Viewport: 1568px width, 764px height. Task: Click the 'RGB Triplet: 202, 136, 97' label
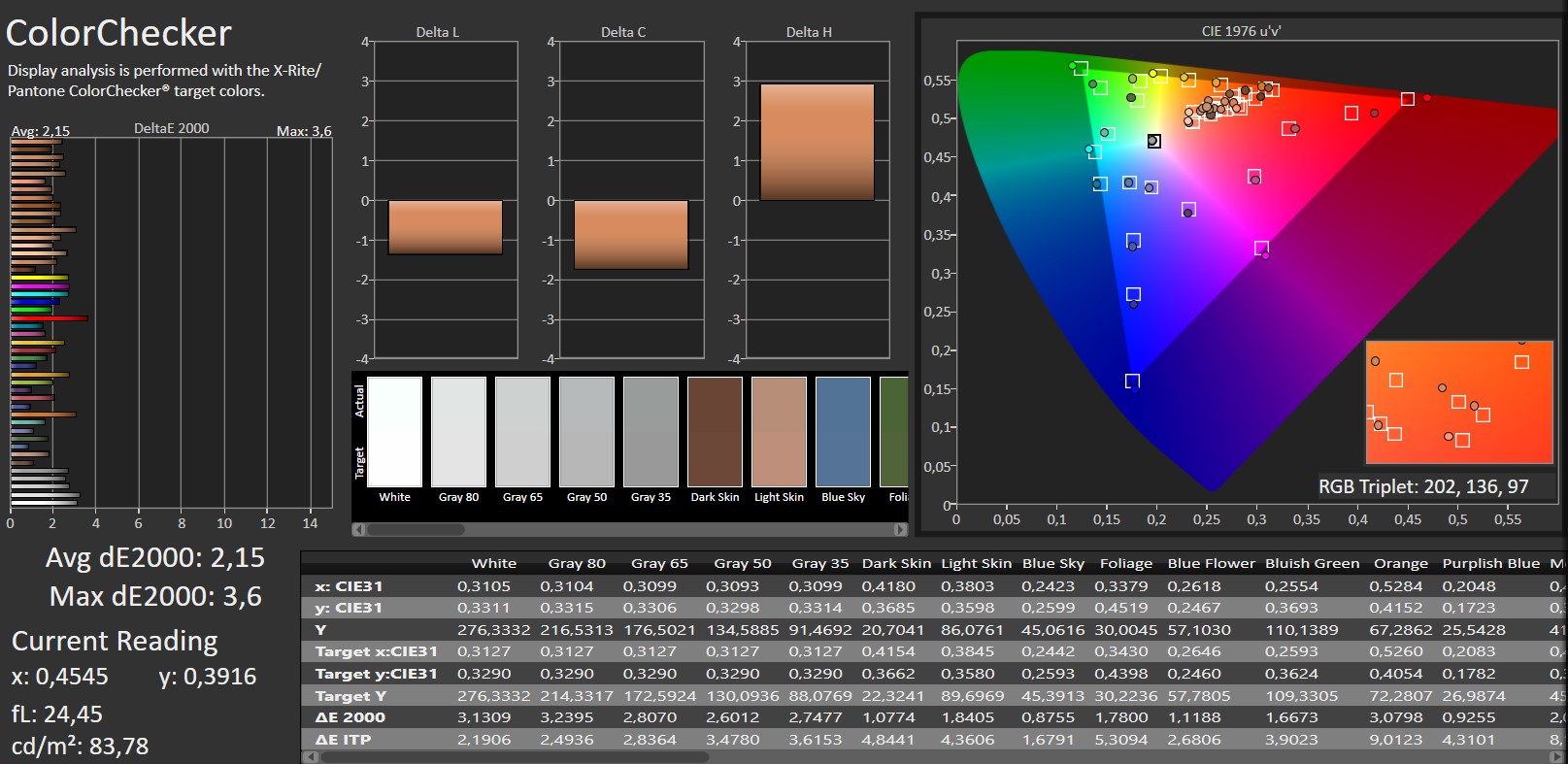[1423, 486]
